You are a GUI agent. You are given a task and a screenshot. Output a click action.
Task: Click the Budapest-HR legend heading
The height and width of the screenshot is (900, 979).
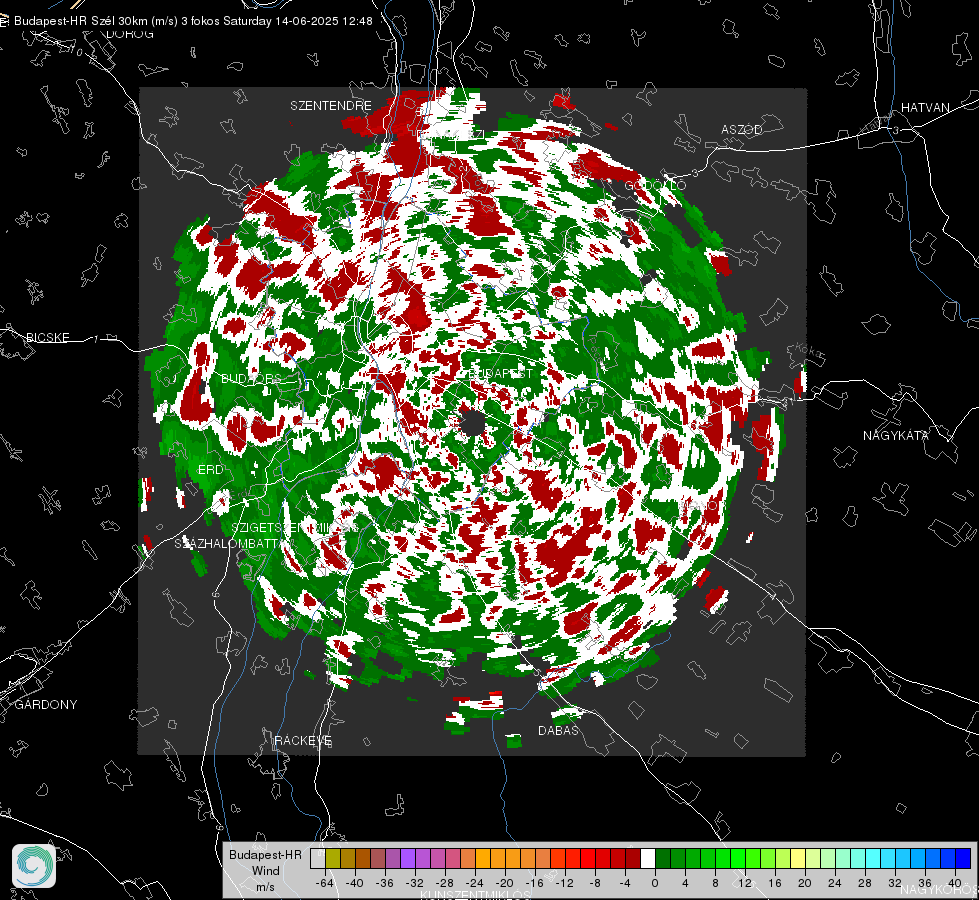265,855
